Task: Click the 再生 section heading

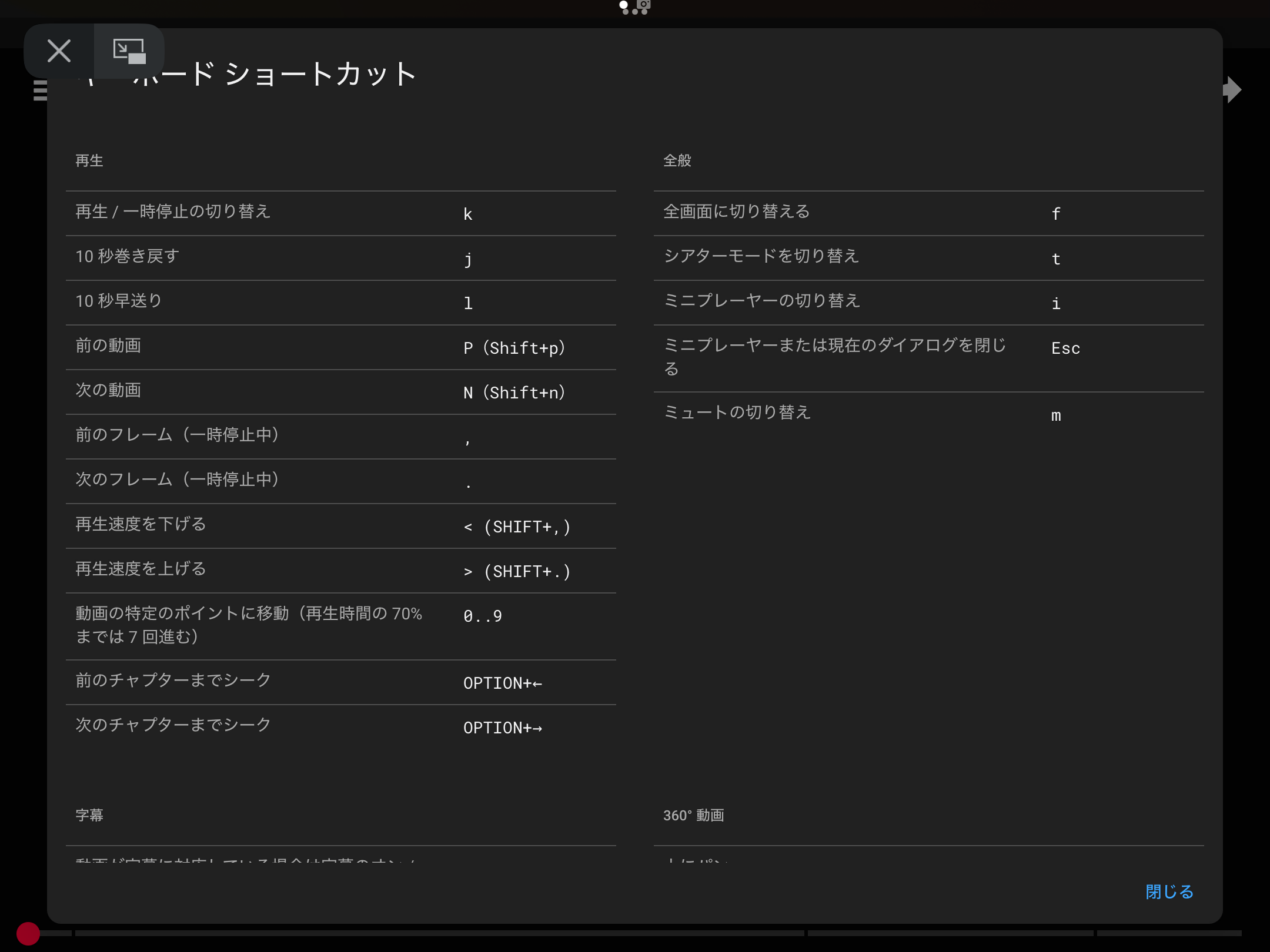Action: [89, 160]
